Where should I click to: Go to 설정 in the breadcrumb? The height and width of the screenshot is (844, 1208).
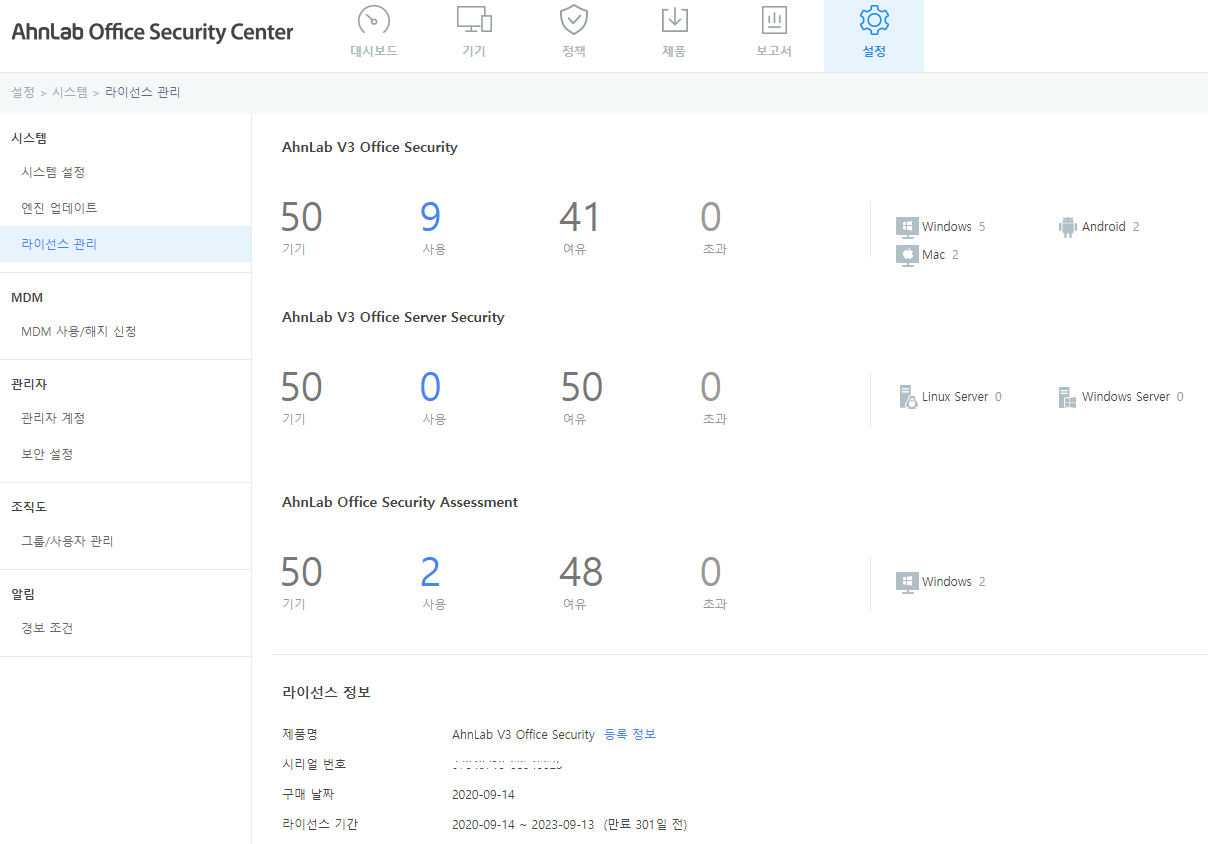tap(23, 92)
